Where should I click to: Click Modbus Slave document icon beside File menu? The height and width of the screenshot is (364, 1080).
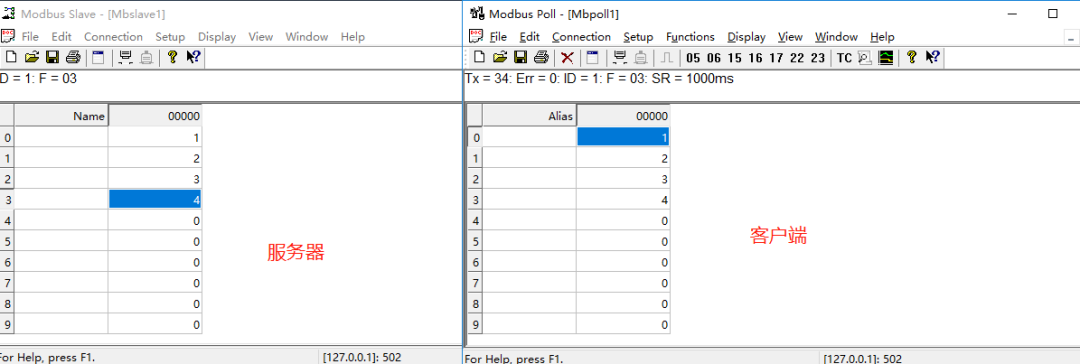(8, 37)
